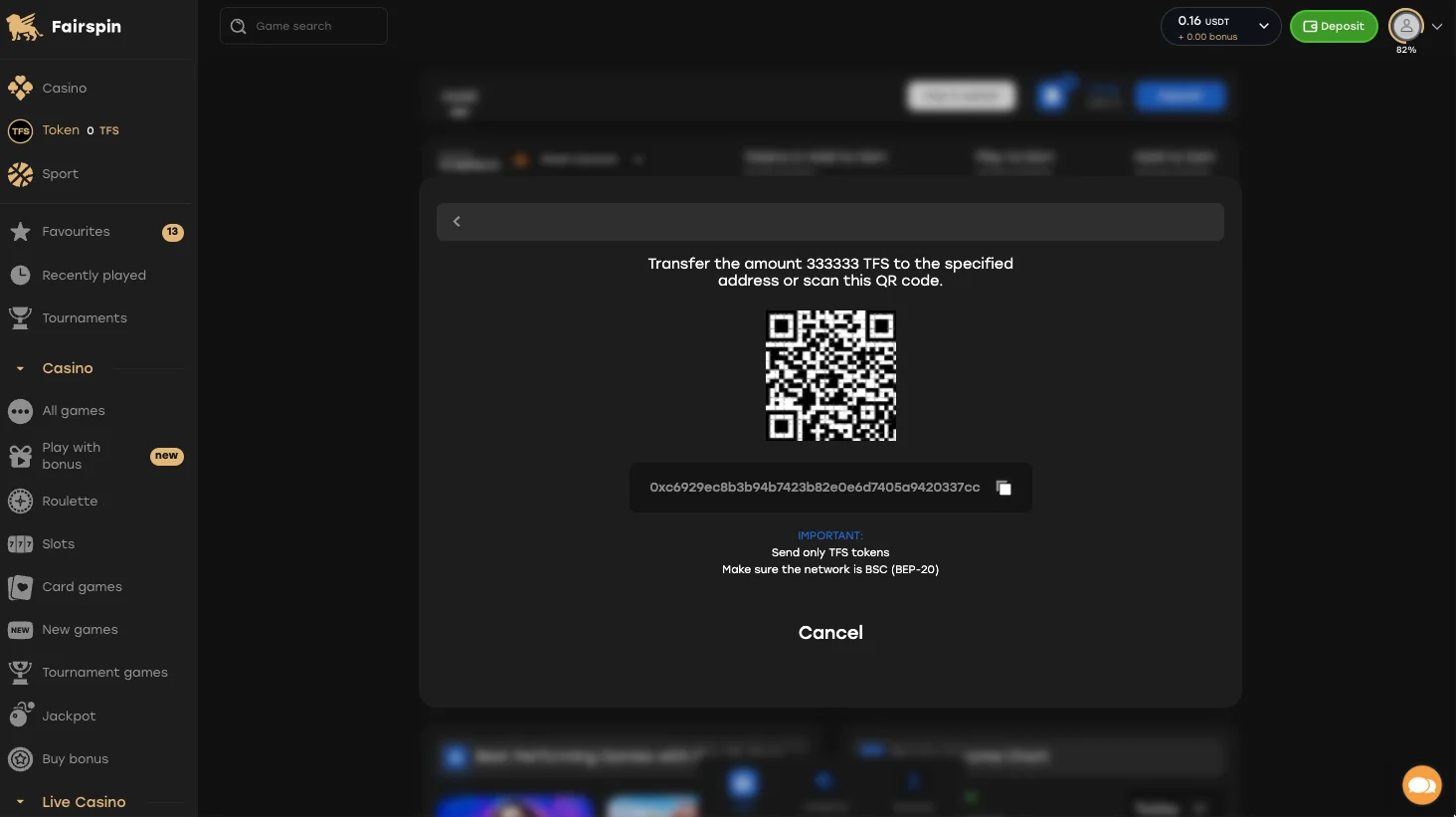Open Buy bonus link

(x=75, y=759)
